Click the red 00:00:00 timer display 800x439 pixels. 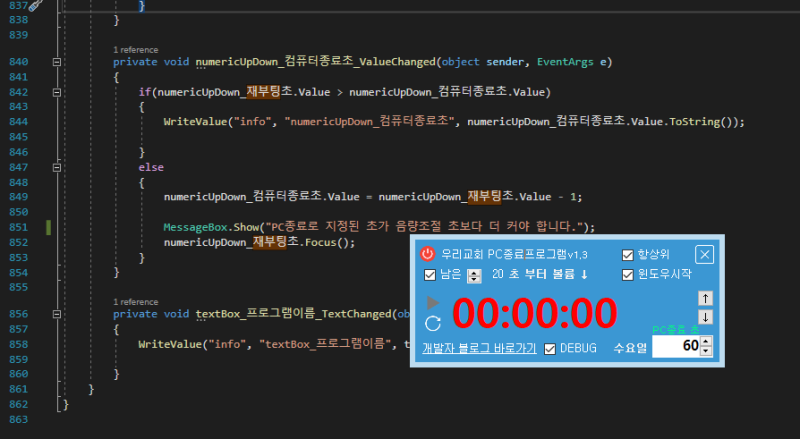pos(534,313)
